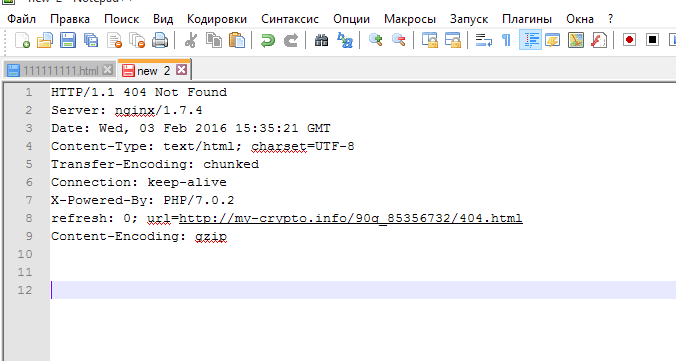Open the Файл menu
The width and height of the screenshot is (676, 361).
22,19
